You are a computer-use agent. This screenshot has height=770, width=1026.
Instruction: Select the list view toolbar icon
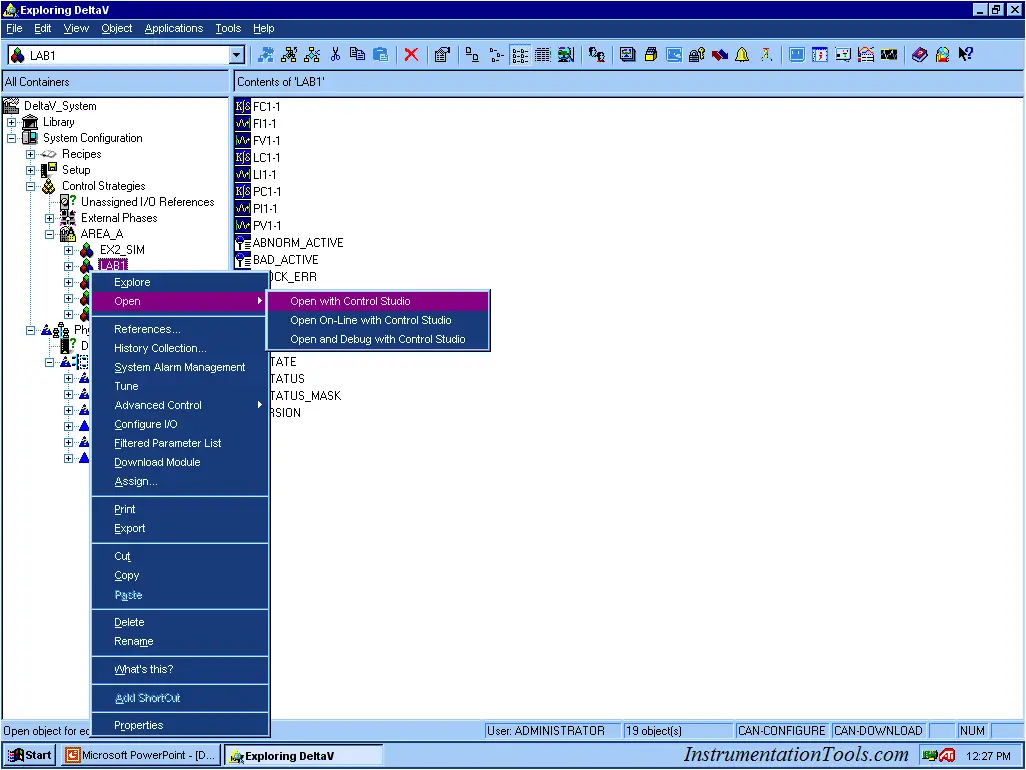pos(520,55)
